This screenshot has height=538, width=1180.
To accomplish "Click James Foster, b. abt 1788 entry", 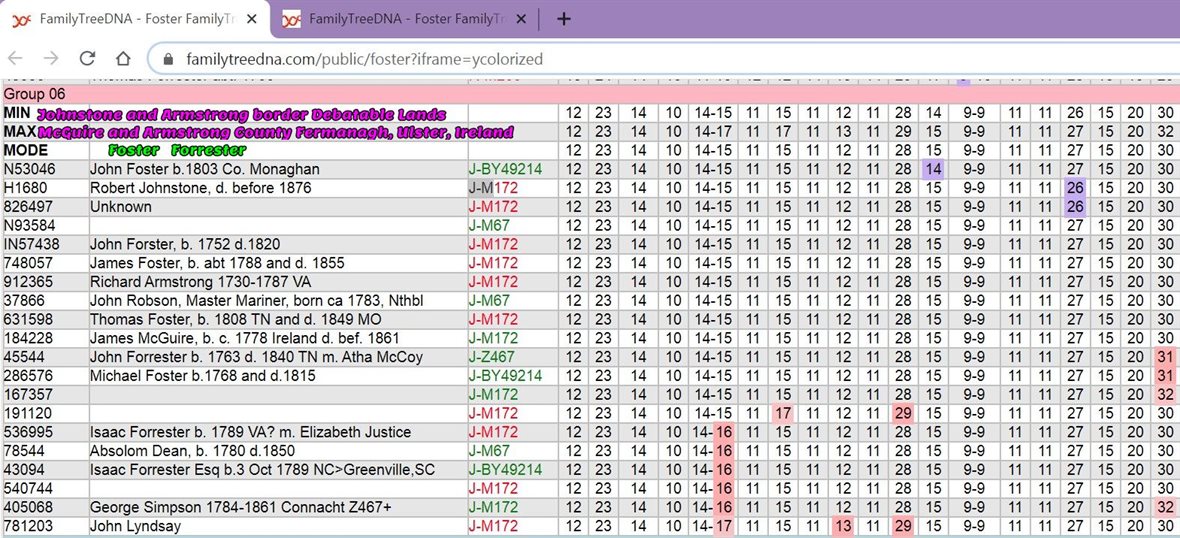I will tap(217, 263).
